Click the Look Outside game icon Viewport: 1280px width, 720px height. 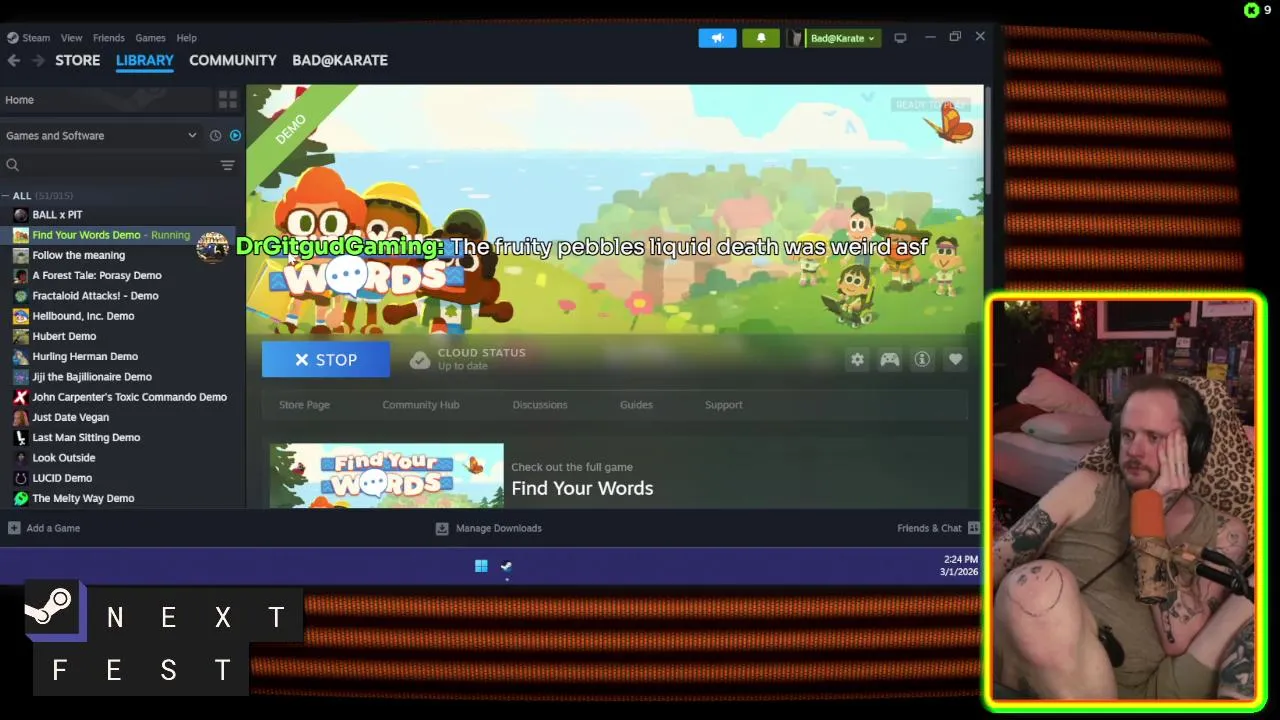[20, 458]
